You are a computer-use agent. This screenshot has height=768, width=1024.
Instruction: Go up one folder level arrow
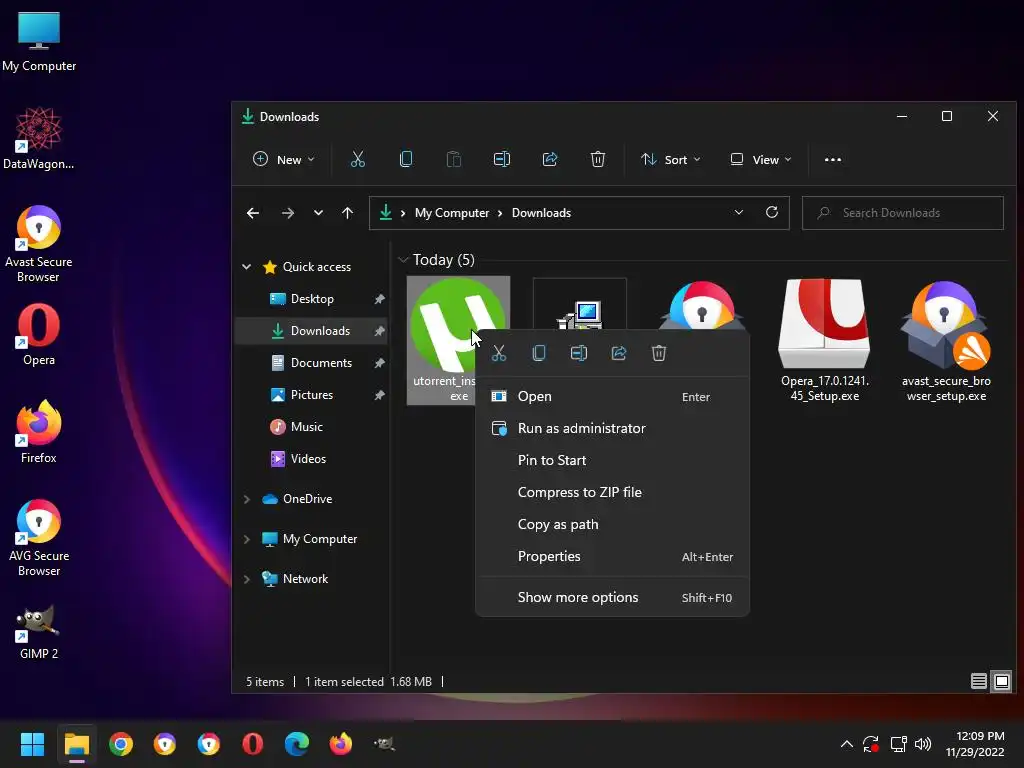[x=347, y=213]
